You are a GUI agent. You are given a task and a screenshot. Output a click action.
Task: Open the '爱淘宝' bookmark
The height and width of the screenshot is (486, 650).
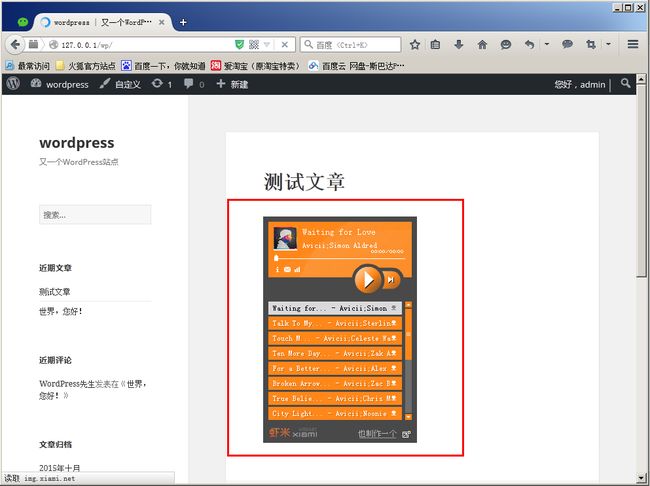pyautogui.click(x=255, y=66)
